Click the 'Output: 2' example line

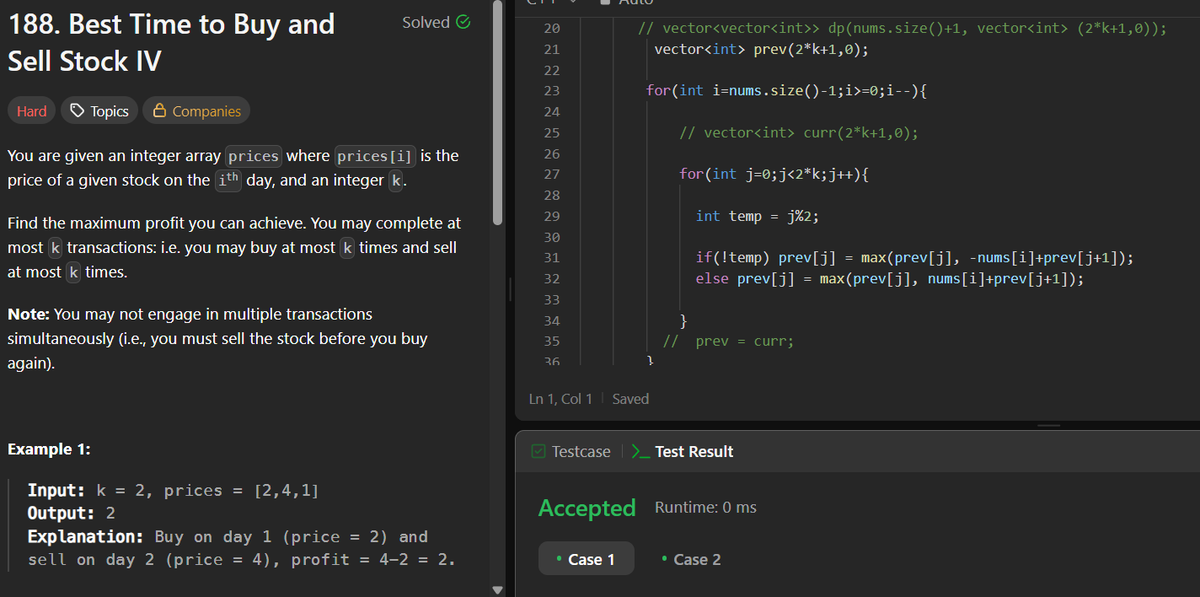coord(71,513)
